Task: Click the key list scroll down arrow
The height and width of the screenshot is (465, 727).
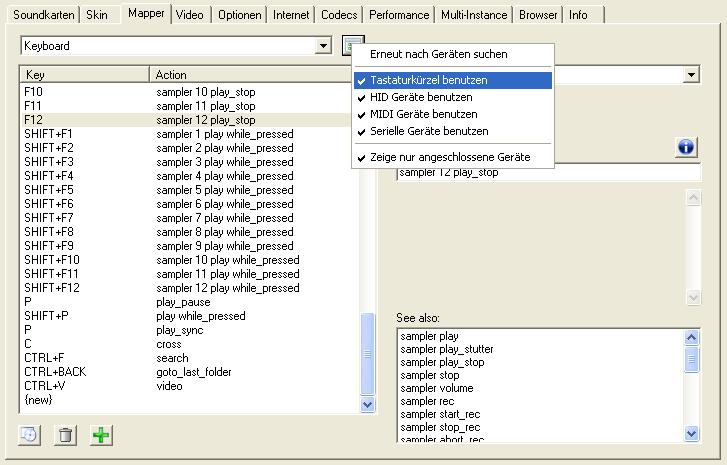Action: click(367, 404)
